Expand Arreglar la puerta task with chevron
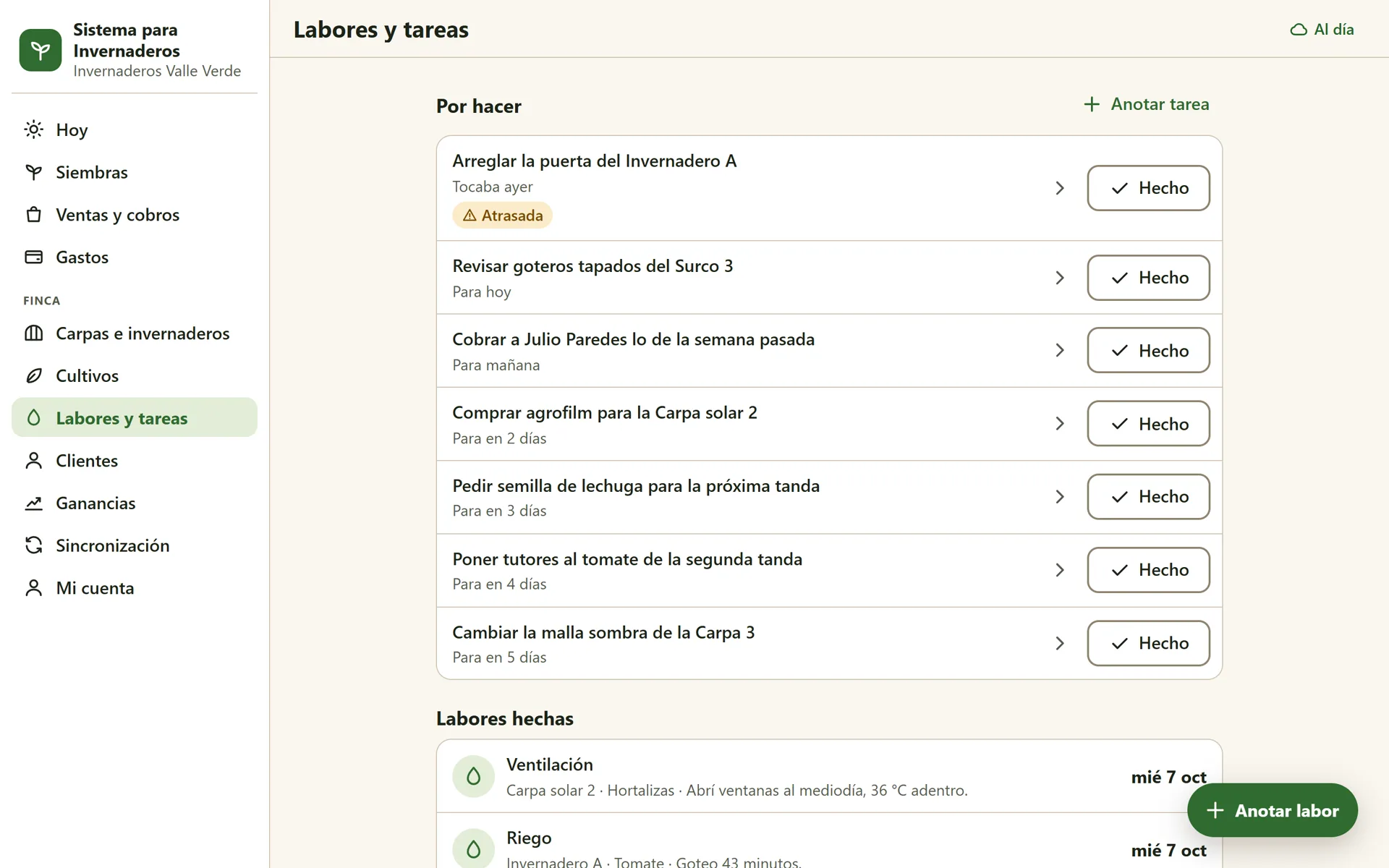 tap(1060, 188)
